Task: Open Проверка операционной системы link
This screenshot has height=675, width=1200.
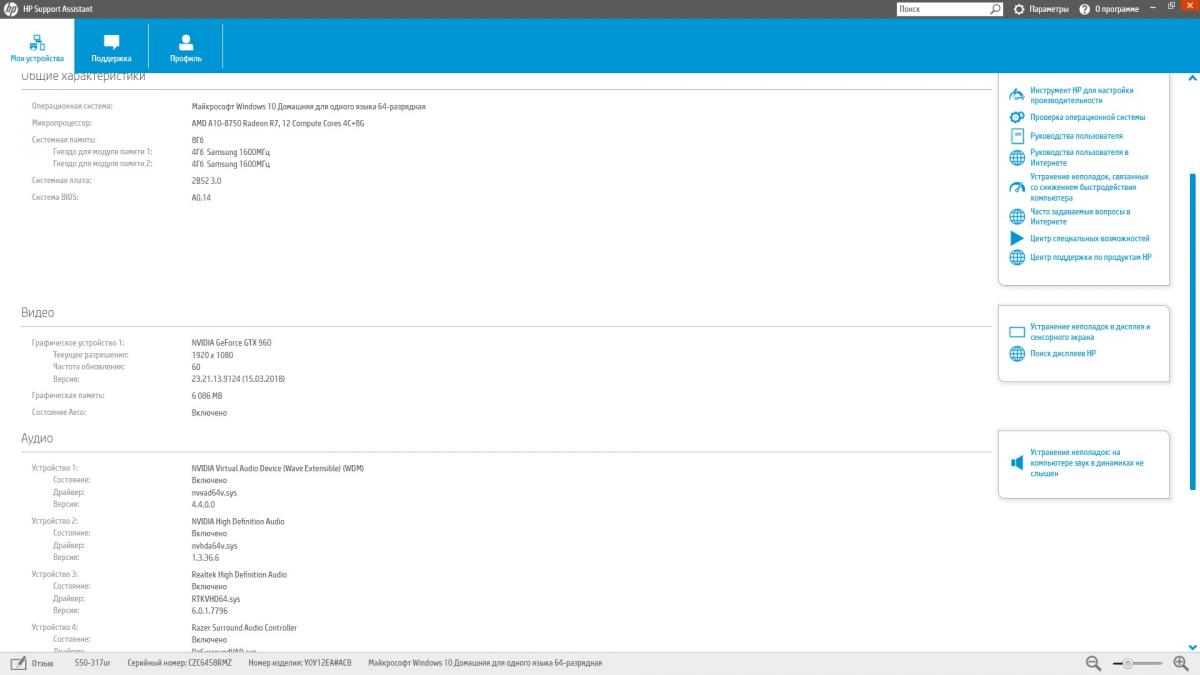Action: click(1088, 117)
